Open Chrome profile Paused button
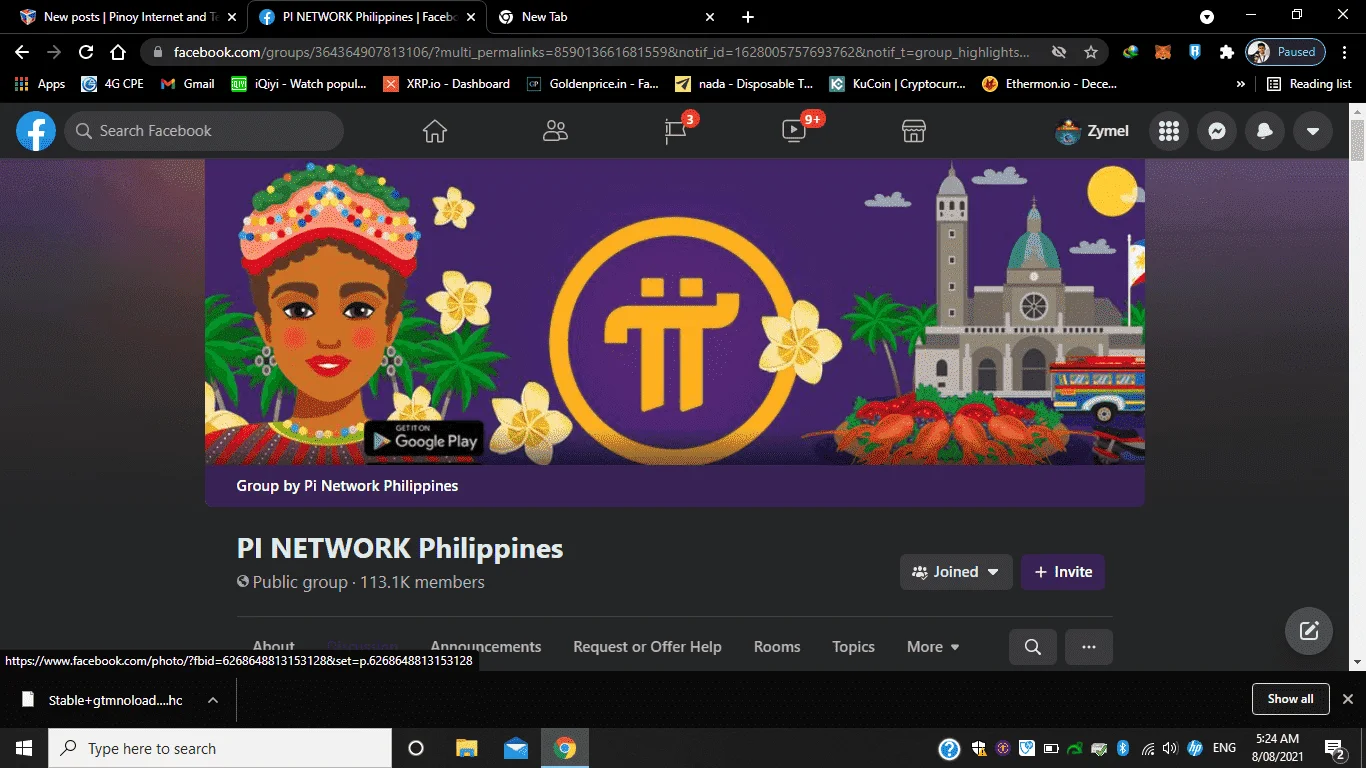This screenshot has height=768, width=1366. click(1286, 52)
